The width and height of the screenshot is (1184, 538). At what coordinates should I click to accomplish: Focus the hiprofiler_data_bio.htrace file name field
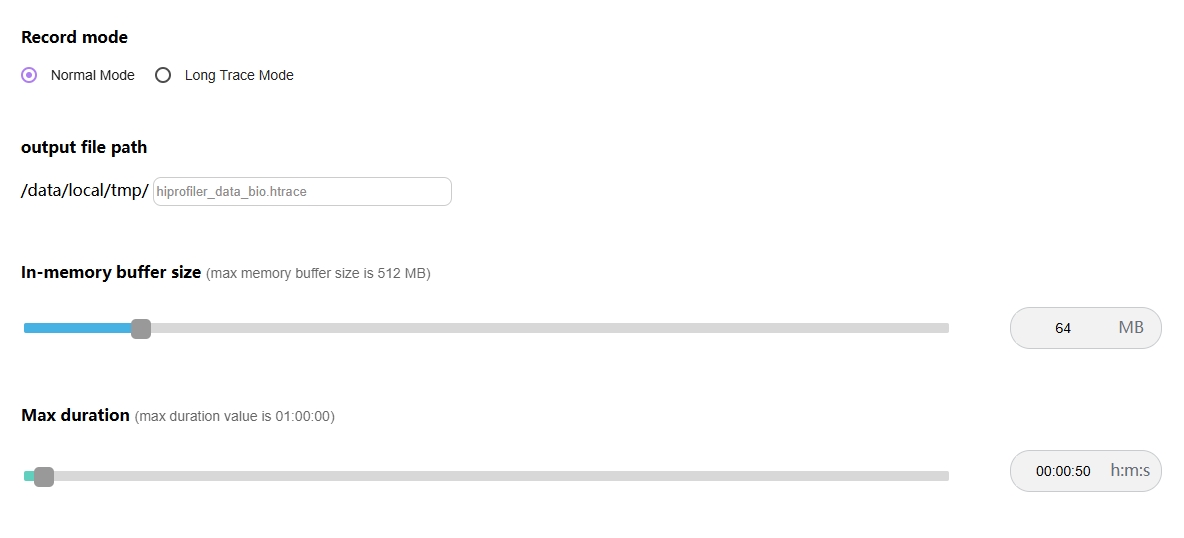point(302,191)
